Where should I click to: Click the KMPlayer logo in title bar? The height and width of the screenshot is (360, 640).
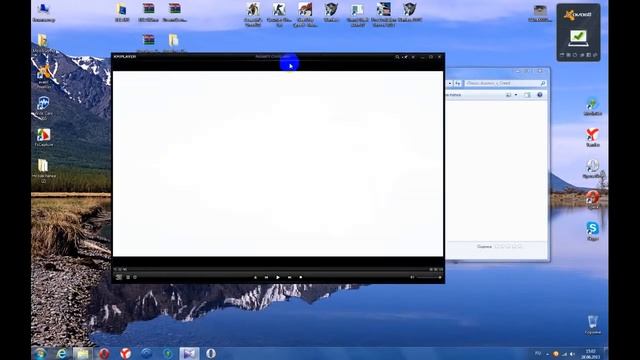point(125,57)
